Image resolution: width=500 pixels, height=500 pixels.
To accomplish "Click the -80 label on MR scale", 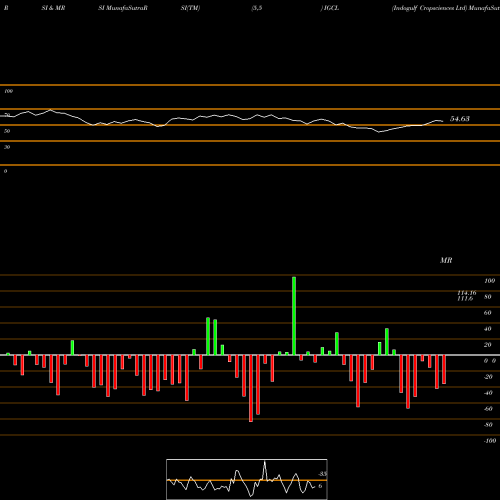I will click(488, 425).
